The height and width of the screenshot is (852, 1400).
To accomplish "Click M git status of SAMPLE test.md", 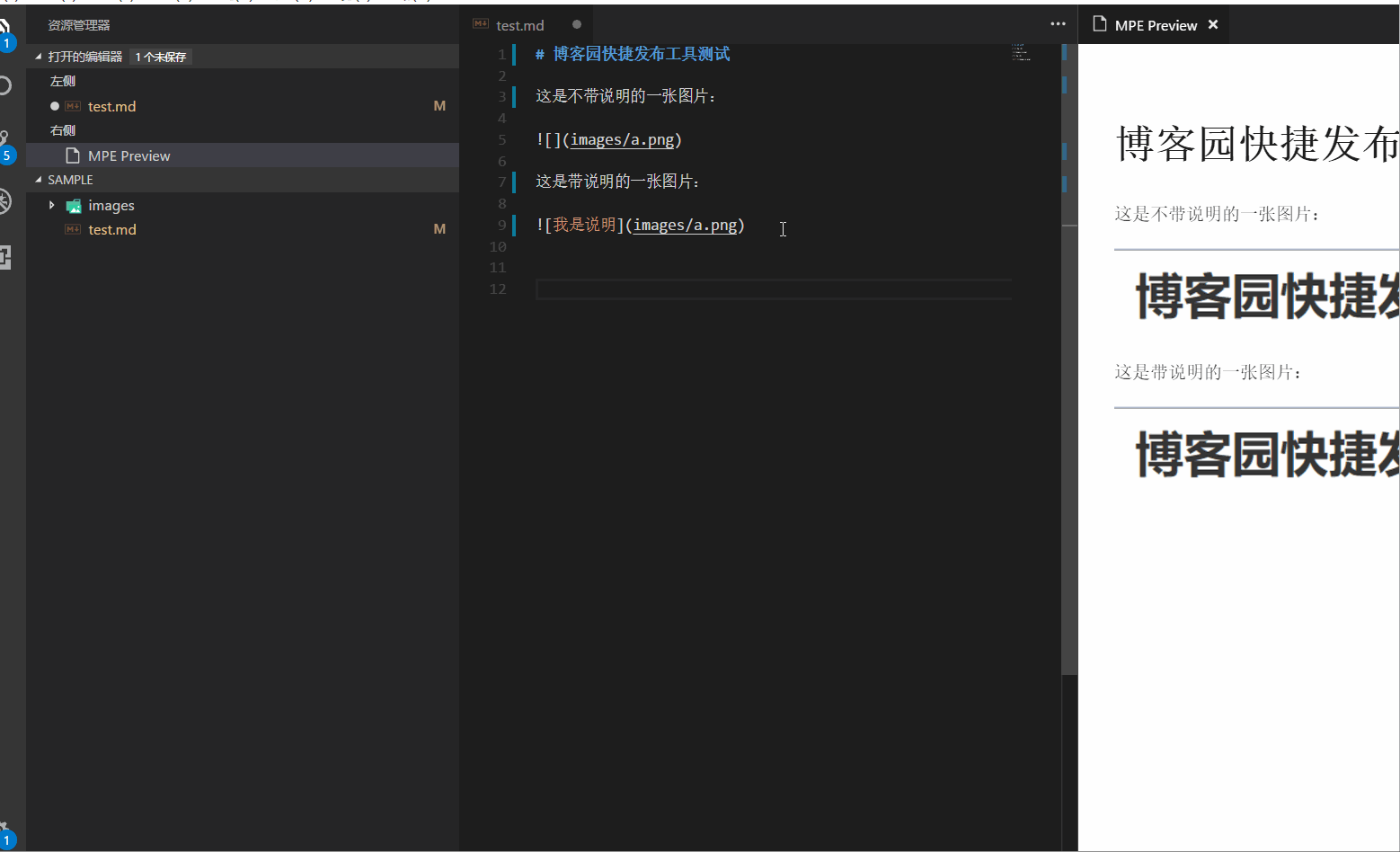I will point(439,229).
